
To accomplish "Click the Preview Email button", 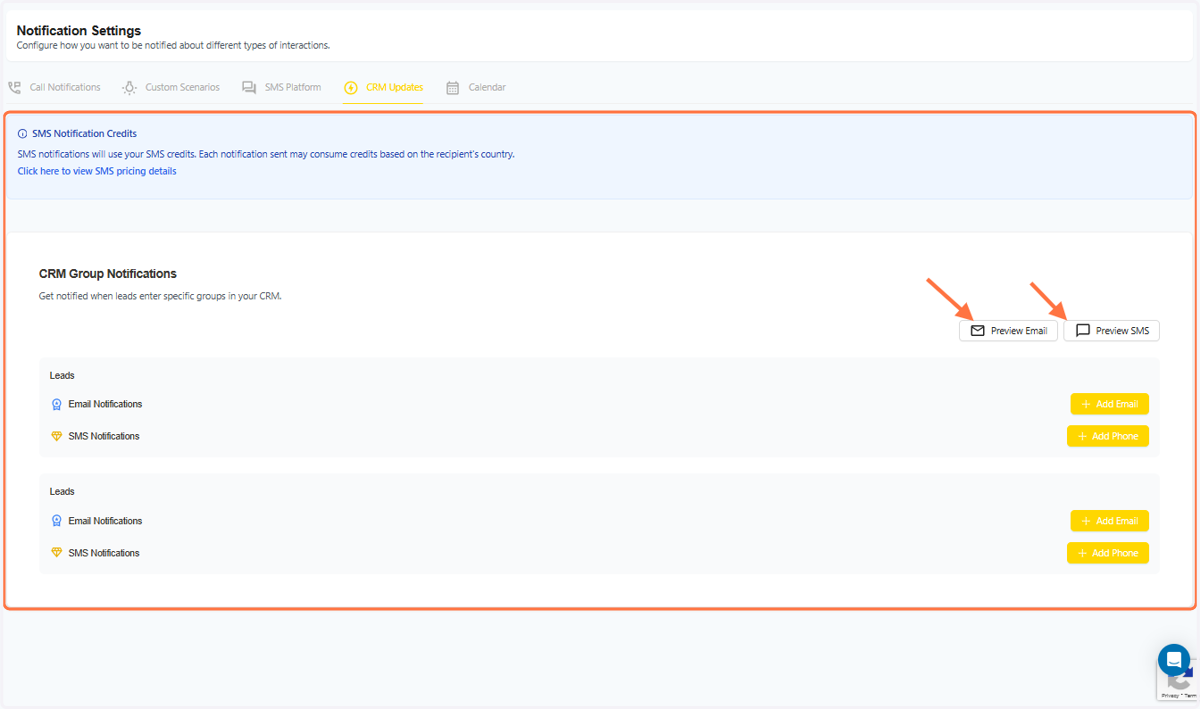I will coord(1008,331).
